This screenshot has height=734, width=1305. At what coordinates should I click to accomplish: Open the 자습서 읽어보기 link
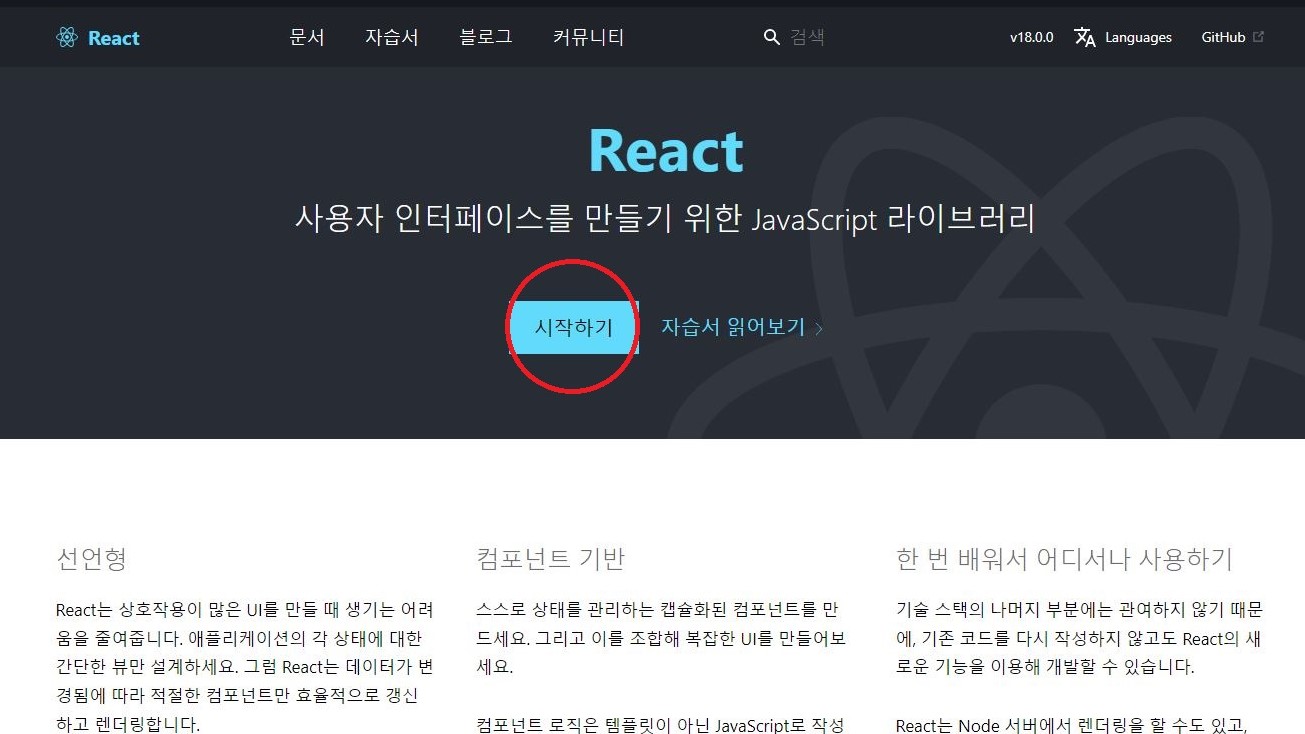pos(742,328)
